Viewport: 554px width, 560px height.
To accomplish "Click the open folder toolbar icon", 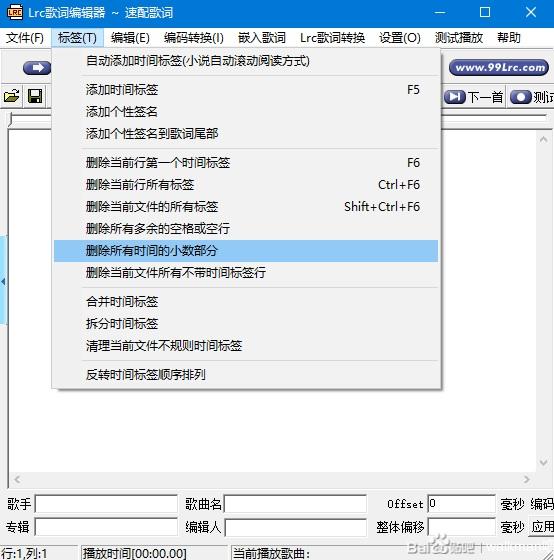I will coord(11,96).
